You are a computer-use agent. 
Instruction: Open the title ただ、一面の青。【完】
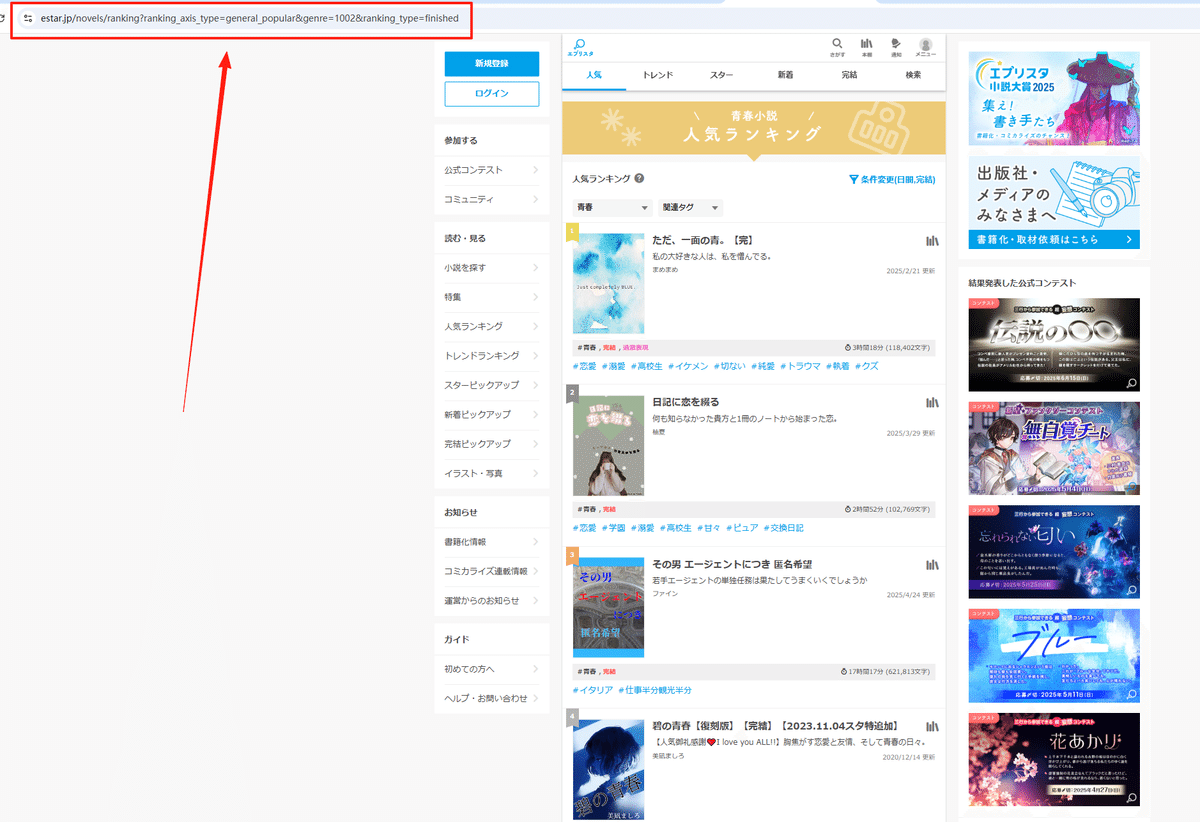click(x=702, y=241)
